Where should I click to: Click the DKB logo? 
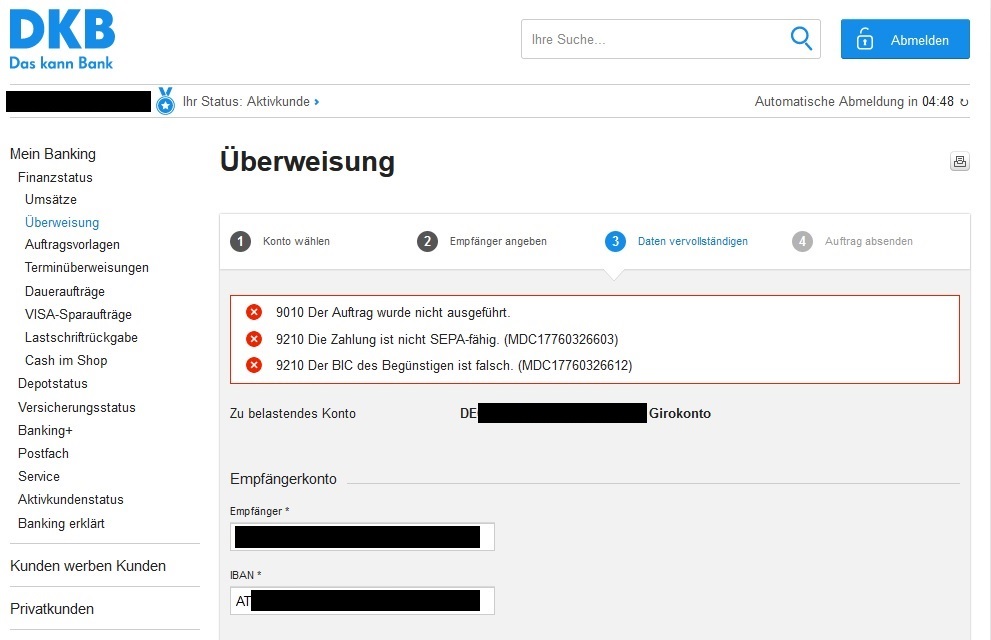(x=62, y=40)
